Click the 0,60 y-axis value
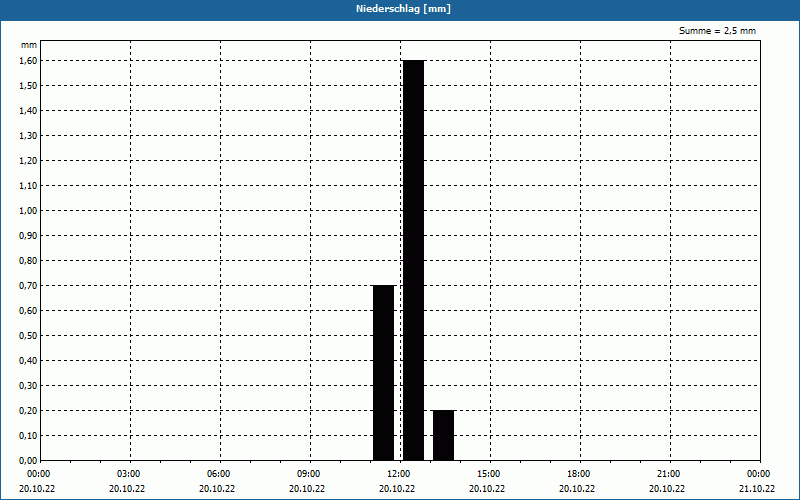 click(x=28, y=310)
